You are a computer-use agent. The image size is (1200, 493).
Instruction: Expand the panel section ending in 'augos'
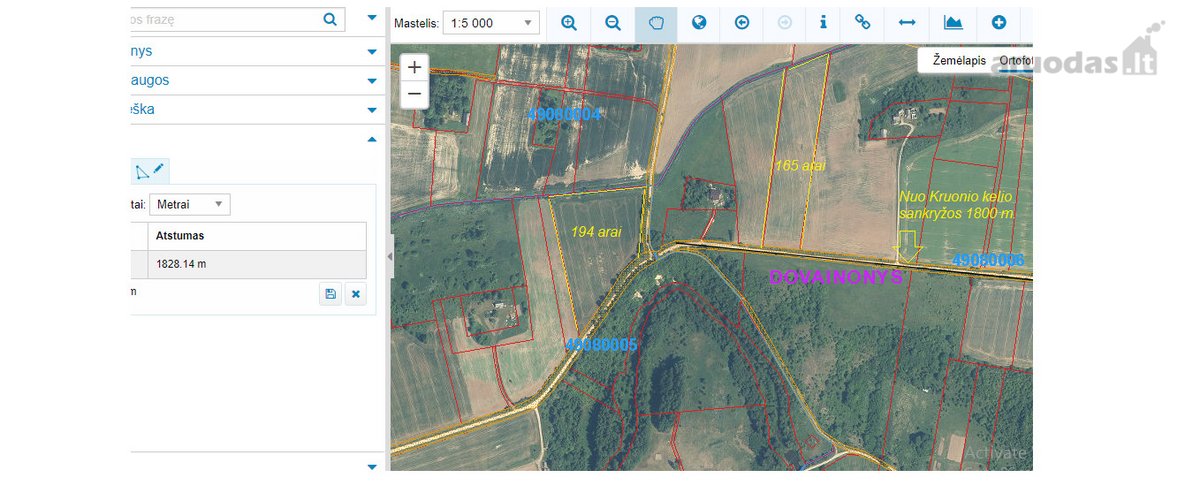pos(372,80)
